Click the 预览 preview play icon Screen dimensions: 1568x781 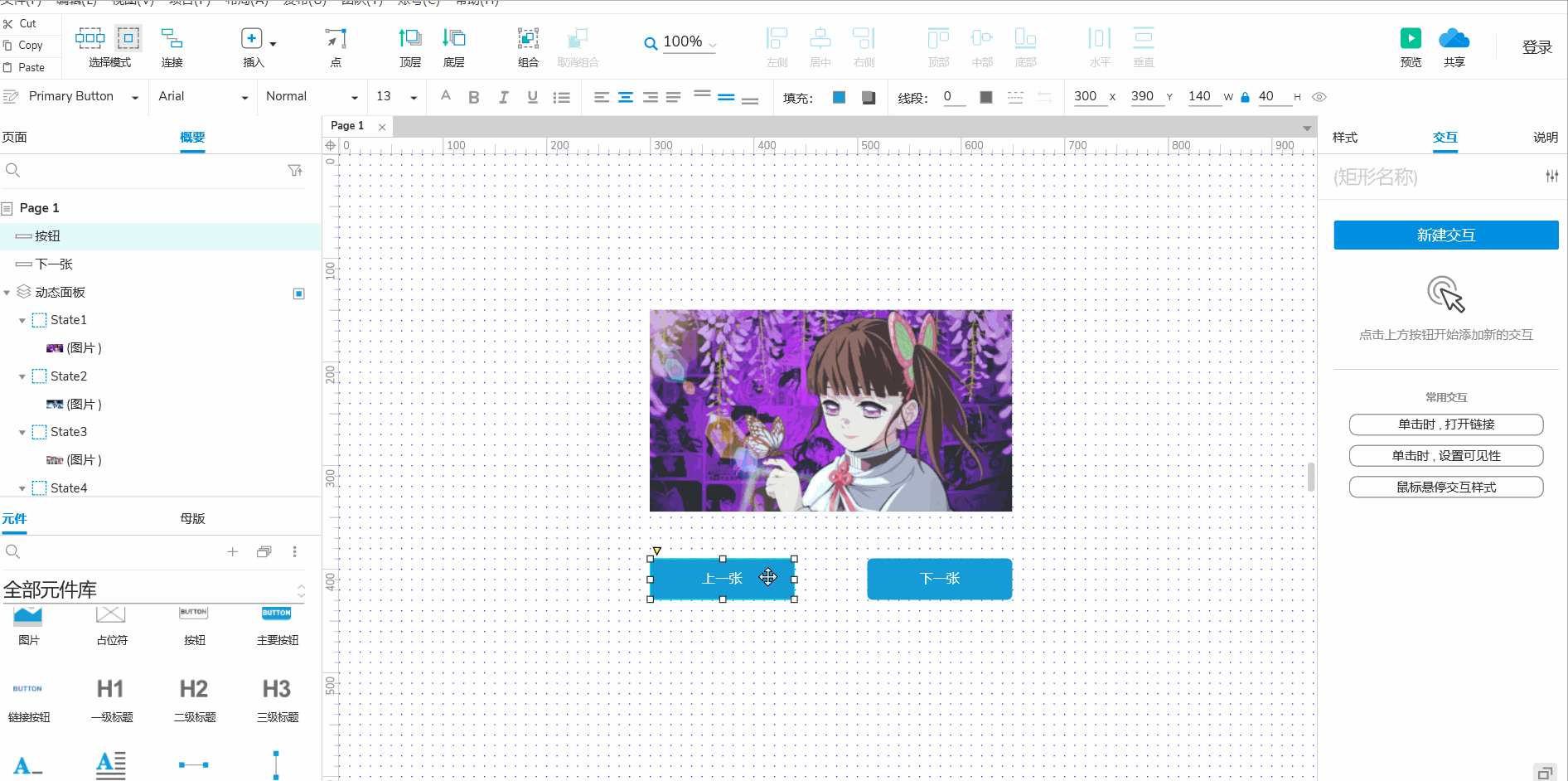[x=1411, y=38]
